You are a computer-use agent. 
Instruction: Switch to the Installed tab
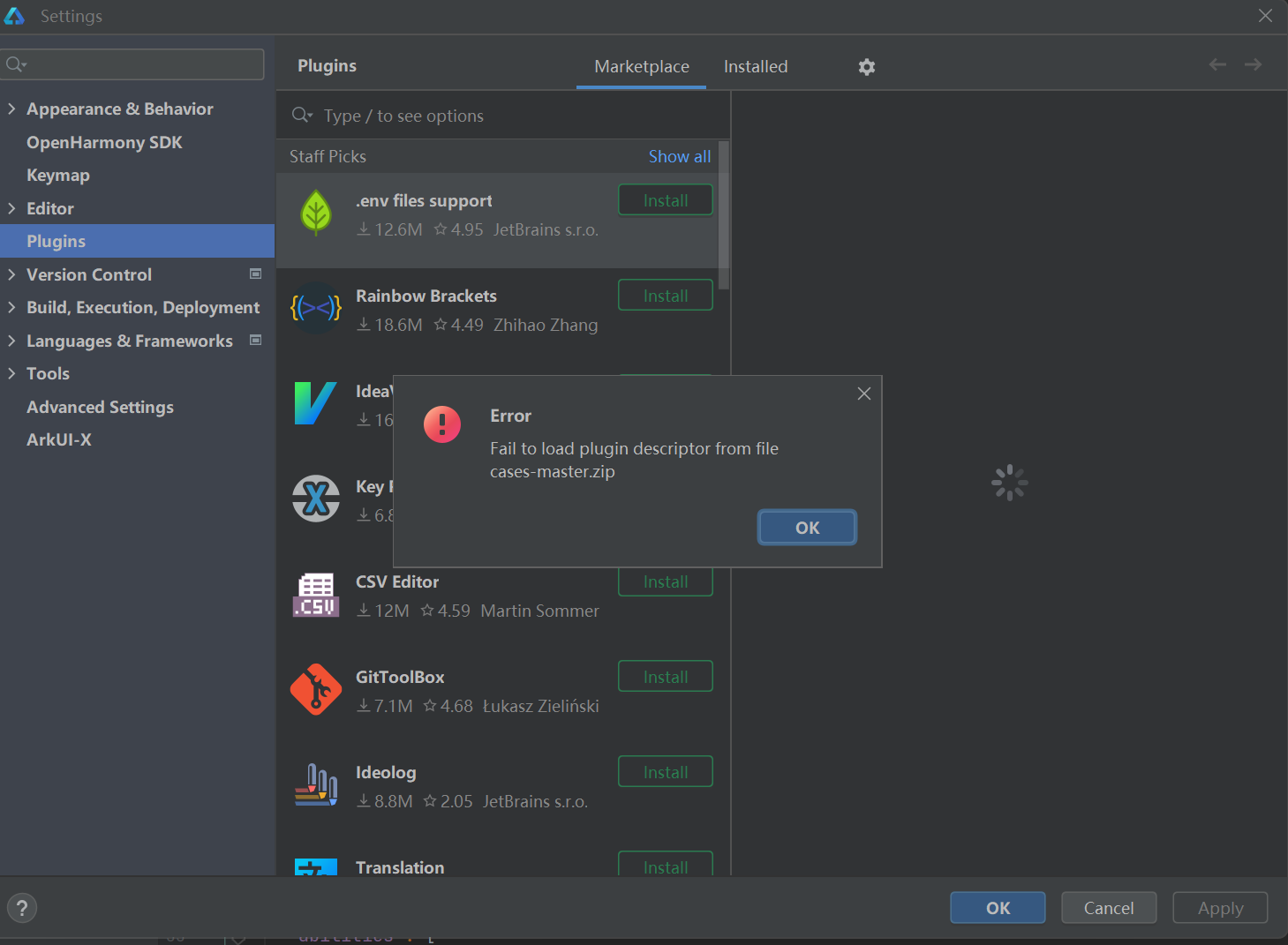click(755, 67)
